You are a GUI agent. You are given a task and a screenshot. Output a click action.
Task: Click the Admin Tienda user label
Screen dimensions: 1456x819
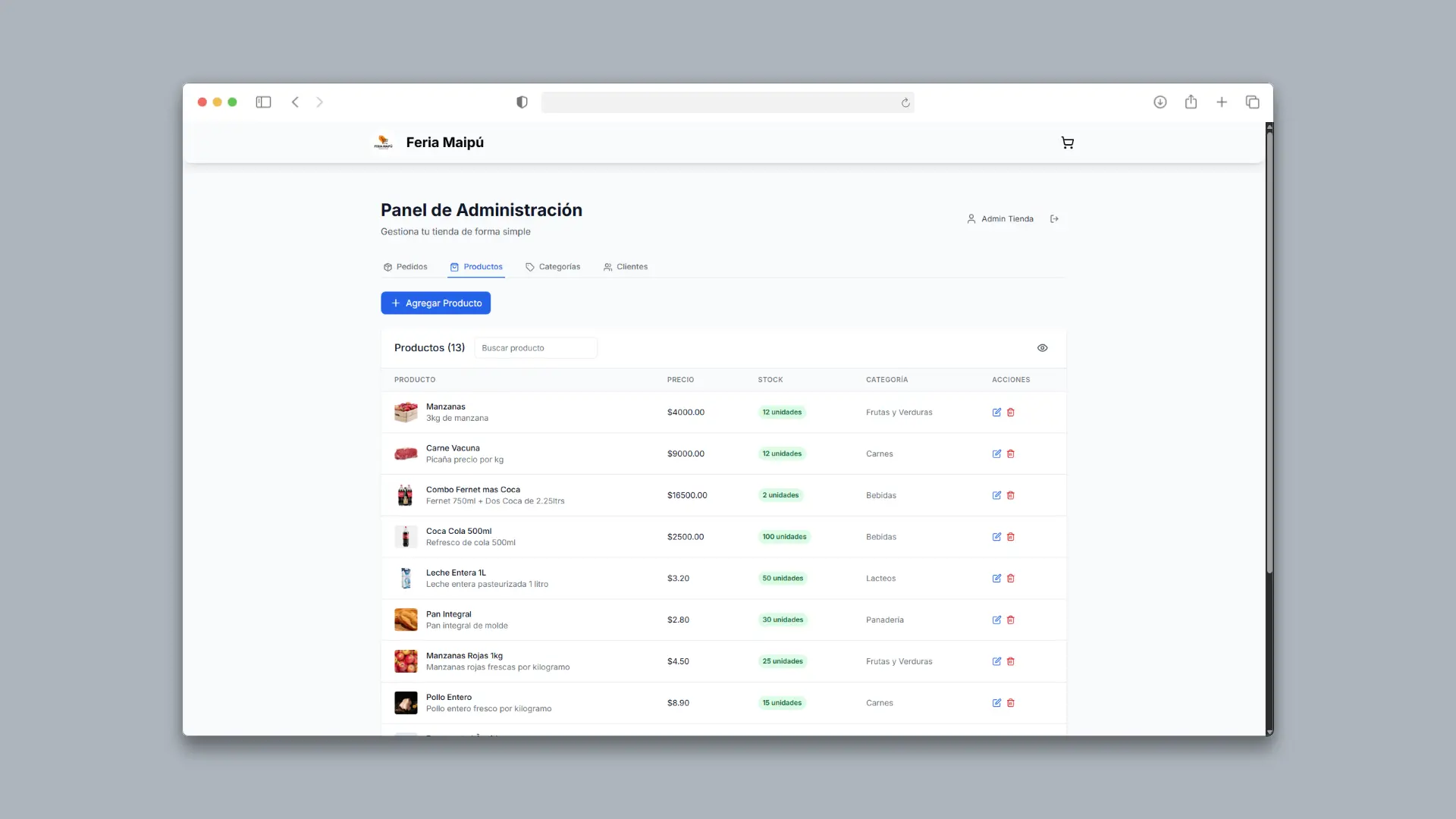(1007, 219)
